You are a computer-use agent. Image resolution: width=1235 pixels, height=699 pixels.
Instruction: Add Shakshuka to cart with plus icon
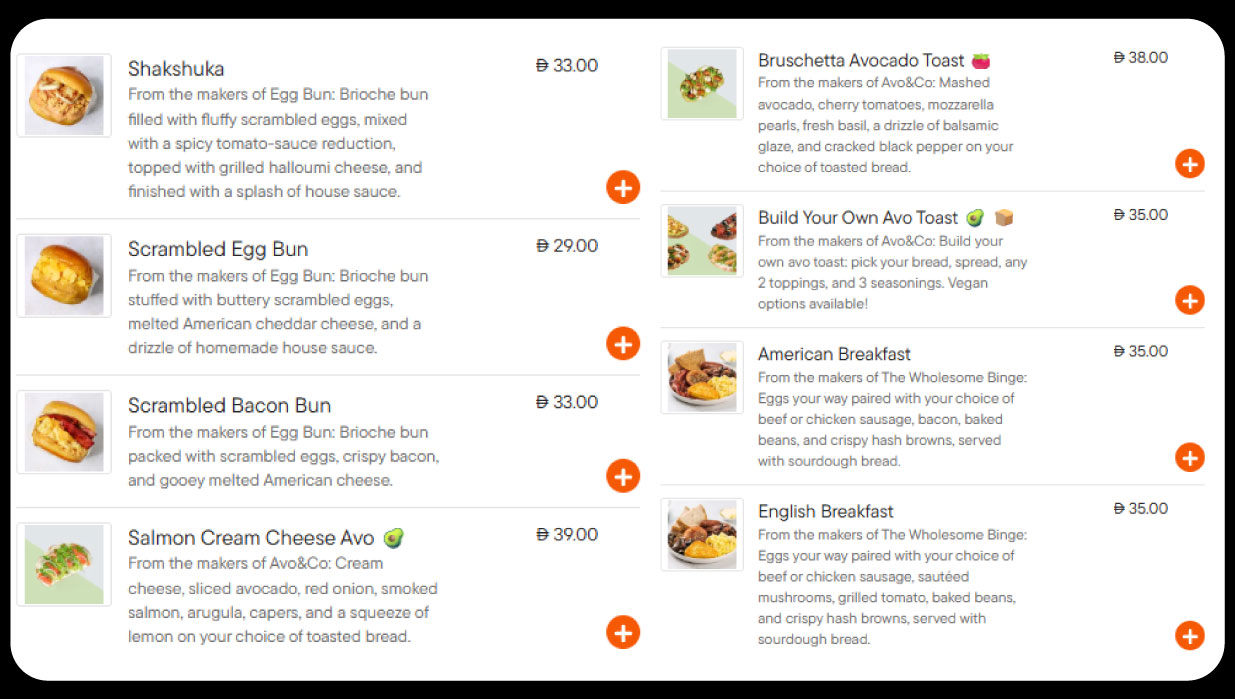tap(622, 187)
